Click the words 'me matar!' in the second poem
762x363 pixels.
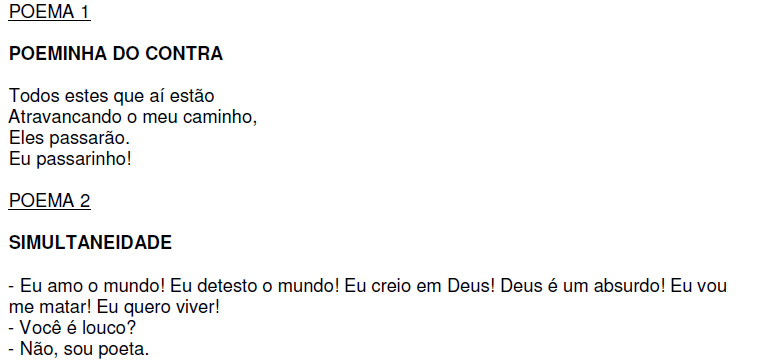[x=51, y=307]
